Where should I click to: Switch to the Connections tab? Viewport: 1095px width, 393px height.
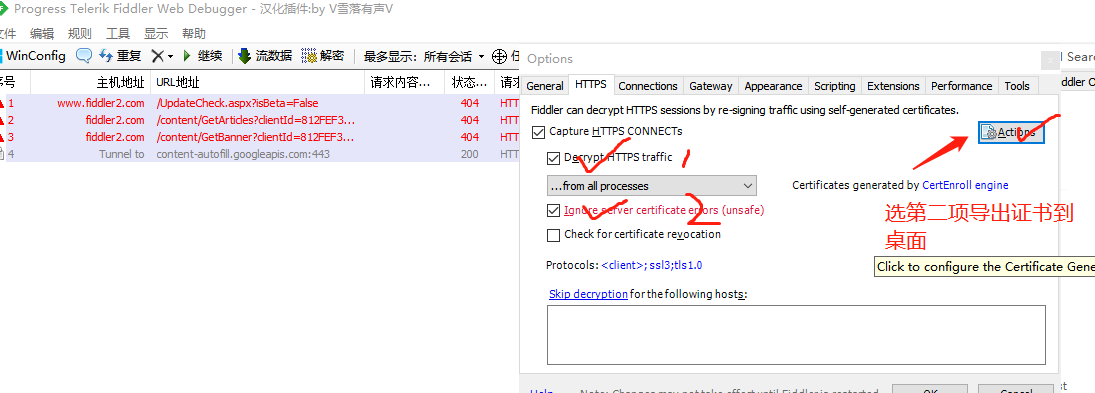tap(648, 86)
